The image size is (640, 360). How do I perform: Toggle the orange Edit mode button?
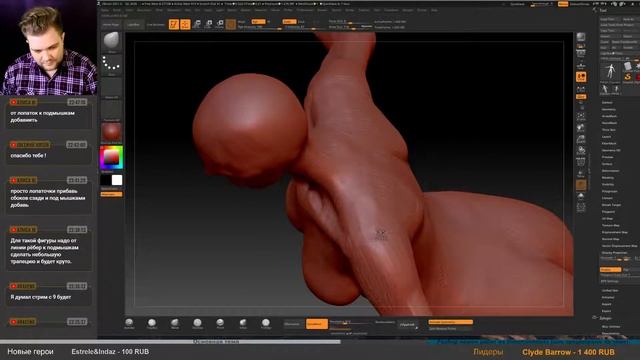(173, 24)
